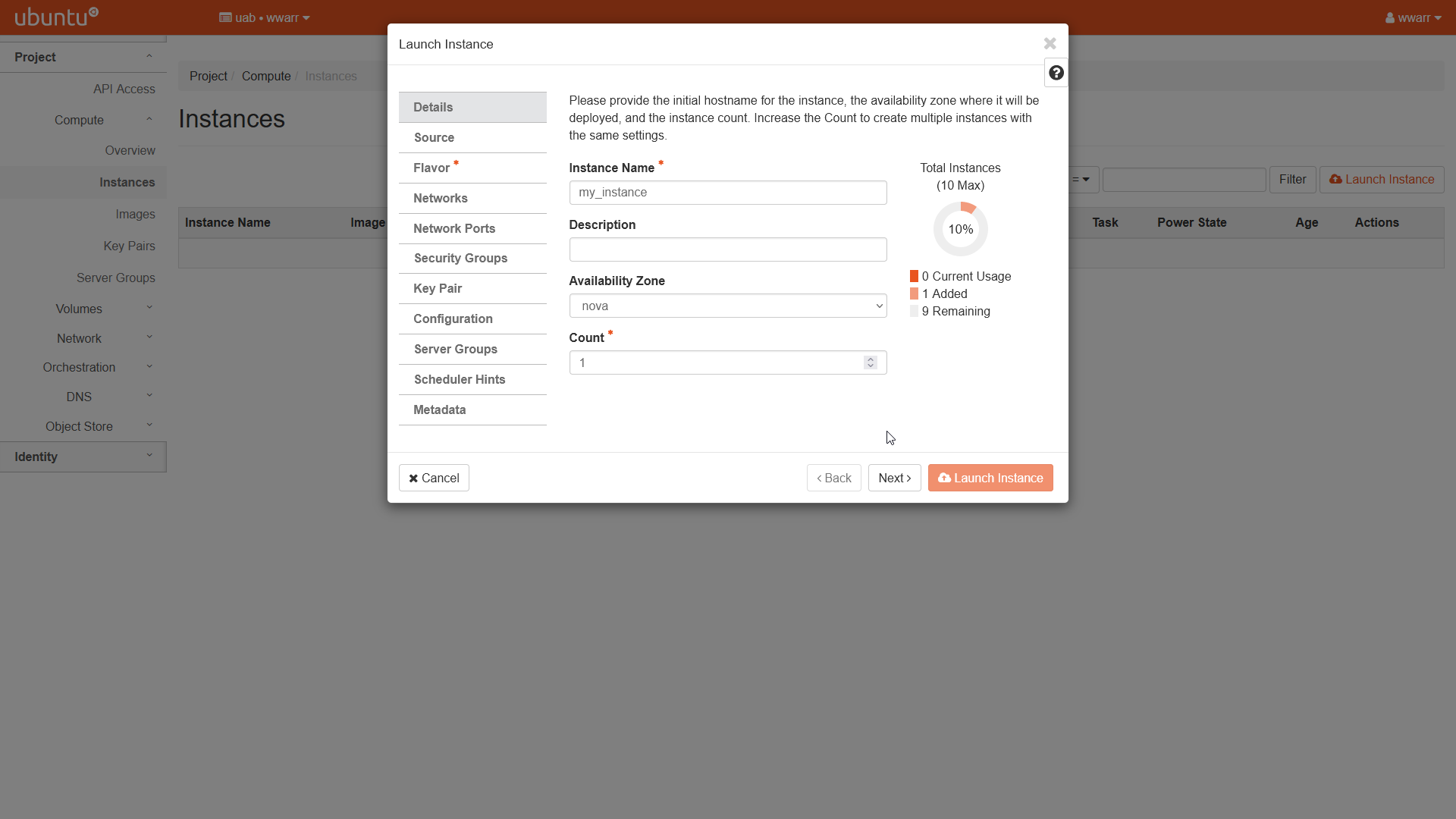
Task: Switch to the Networks tab
Action: pos(472,198)
